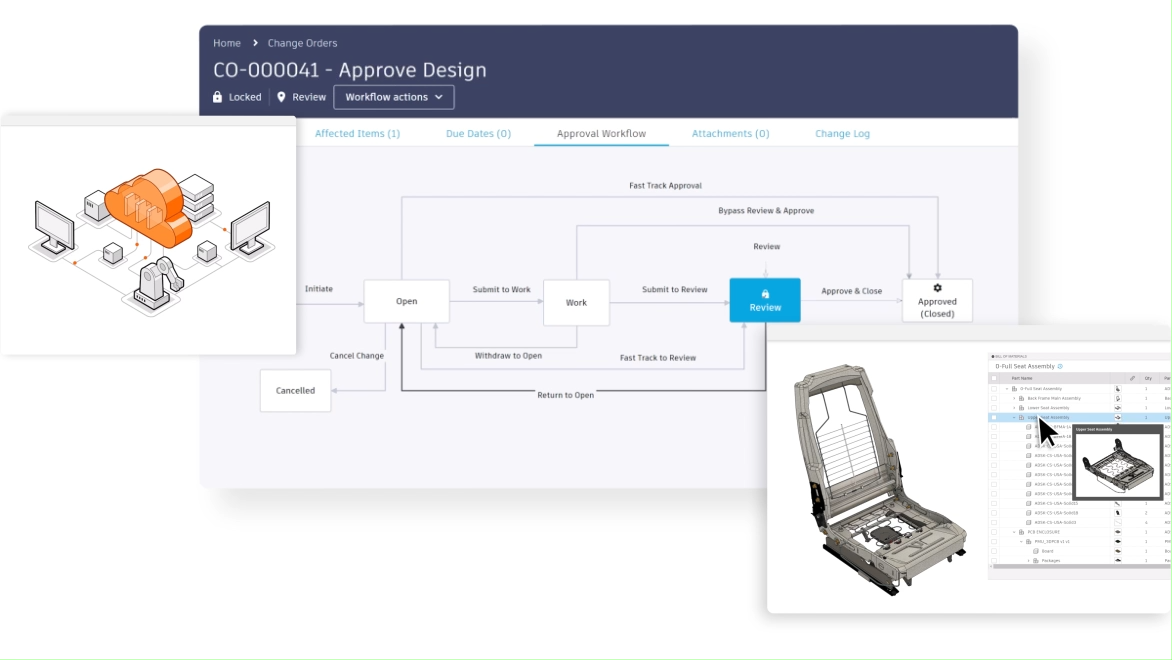Click part preview icon in Lower Seat Assembly row
The image size is (1172, 660).
[x=1118, y=408]
